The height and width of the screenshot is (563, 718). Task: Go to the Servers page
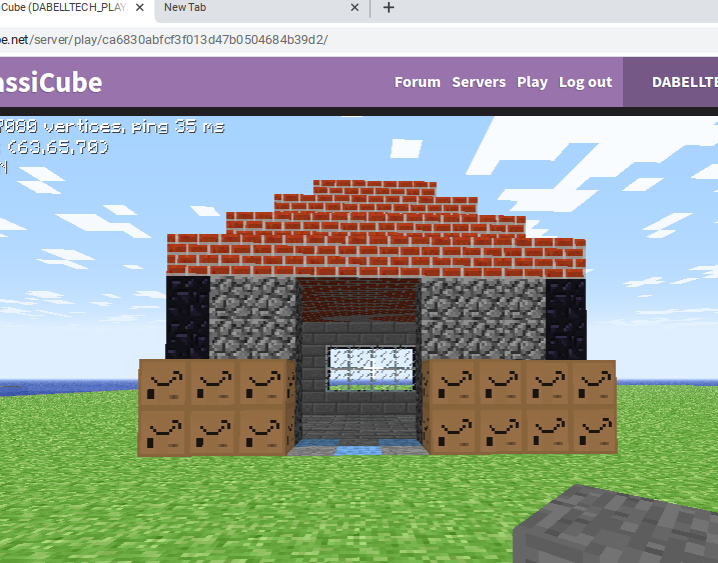(479, 82)
